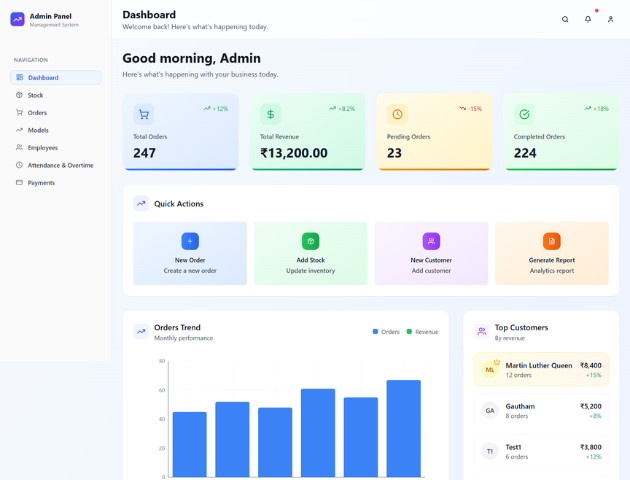Click the green Add Stock box icon
Image resolution: width=630 pixels, height=480 pixels.
tap(311, 241)
